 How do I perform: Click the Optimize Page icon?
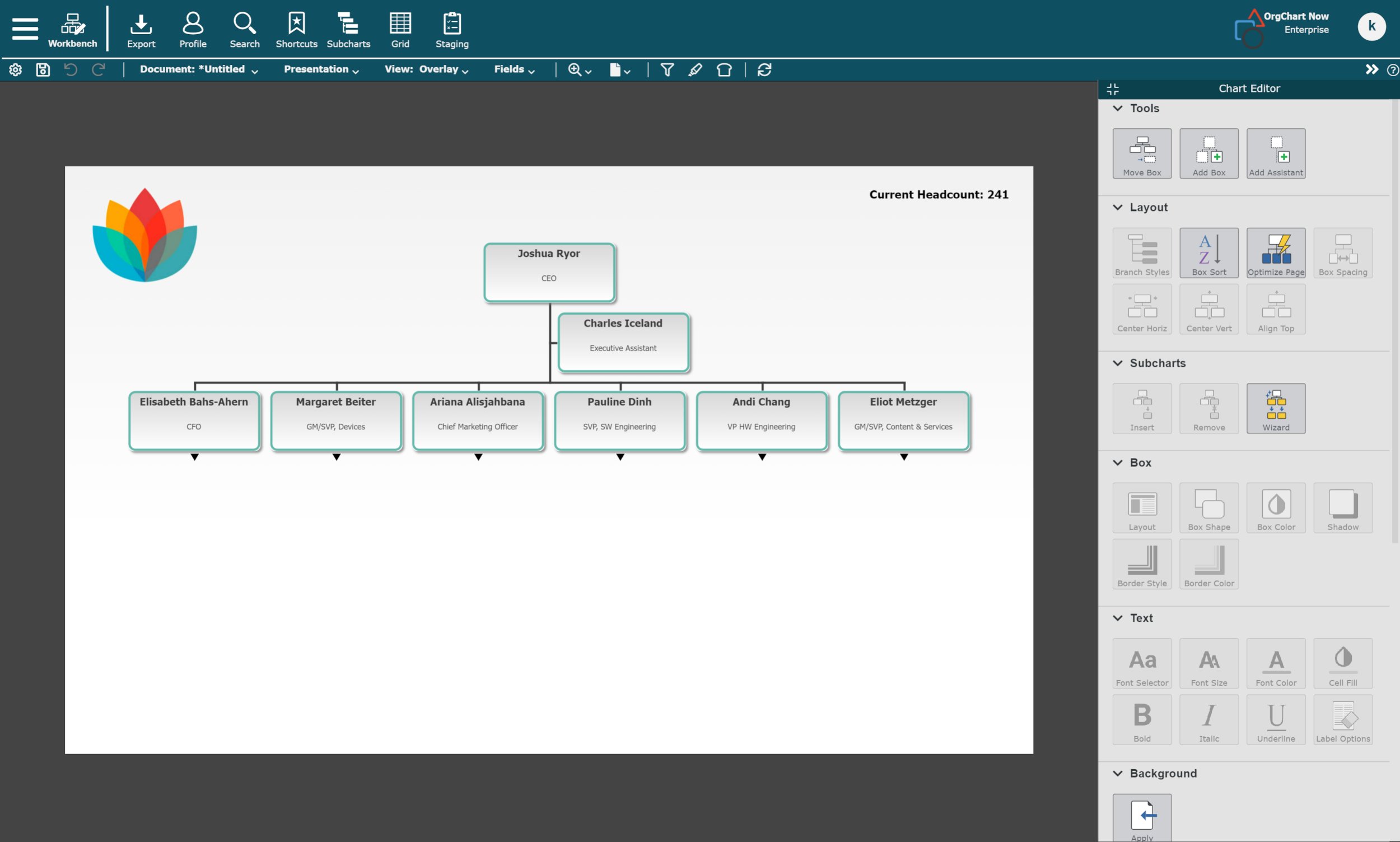tap(1275, 253)
